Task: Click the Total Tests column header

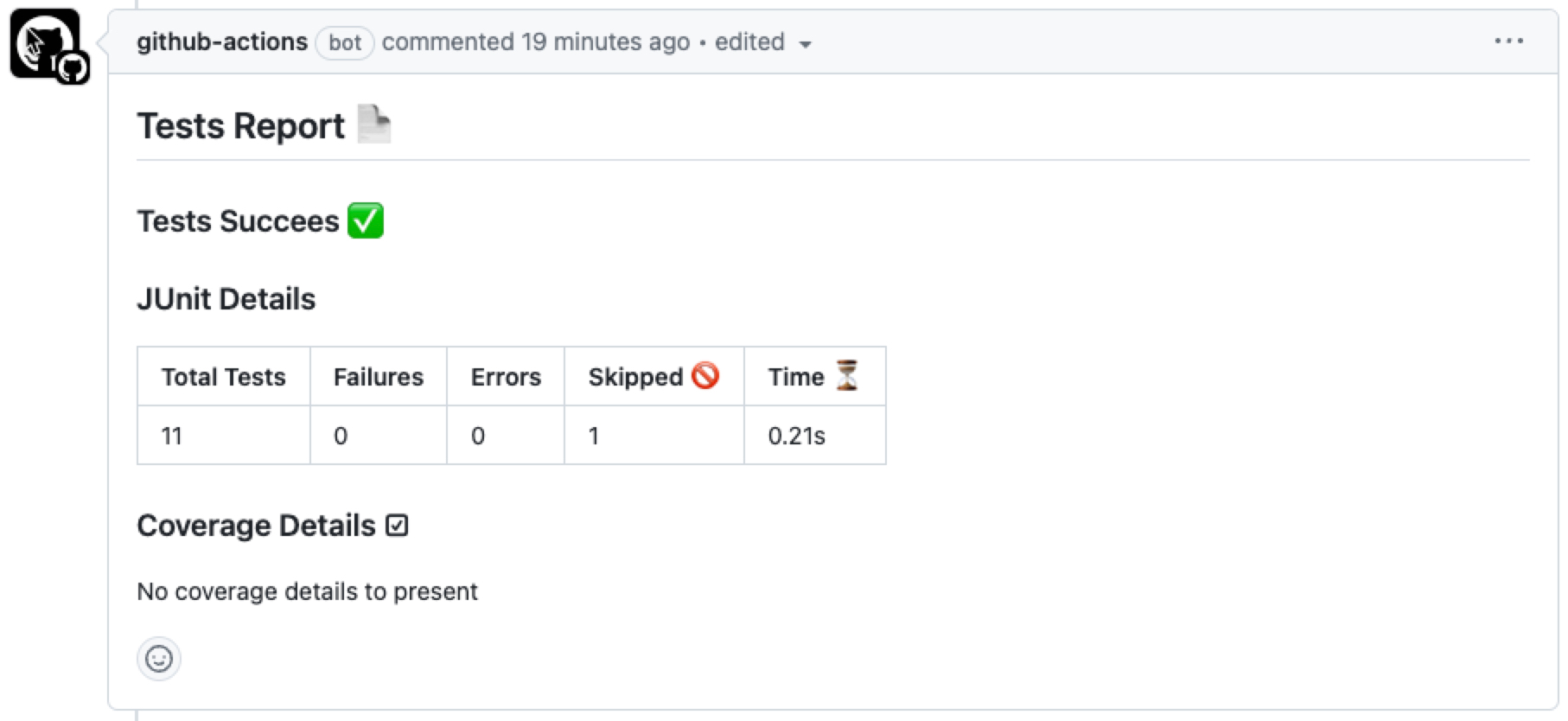Action: tap(223, 377)
